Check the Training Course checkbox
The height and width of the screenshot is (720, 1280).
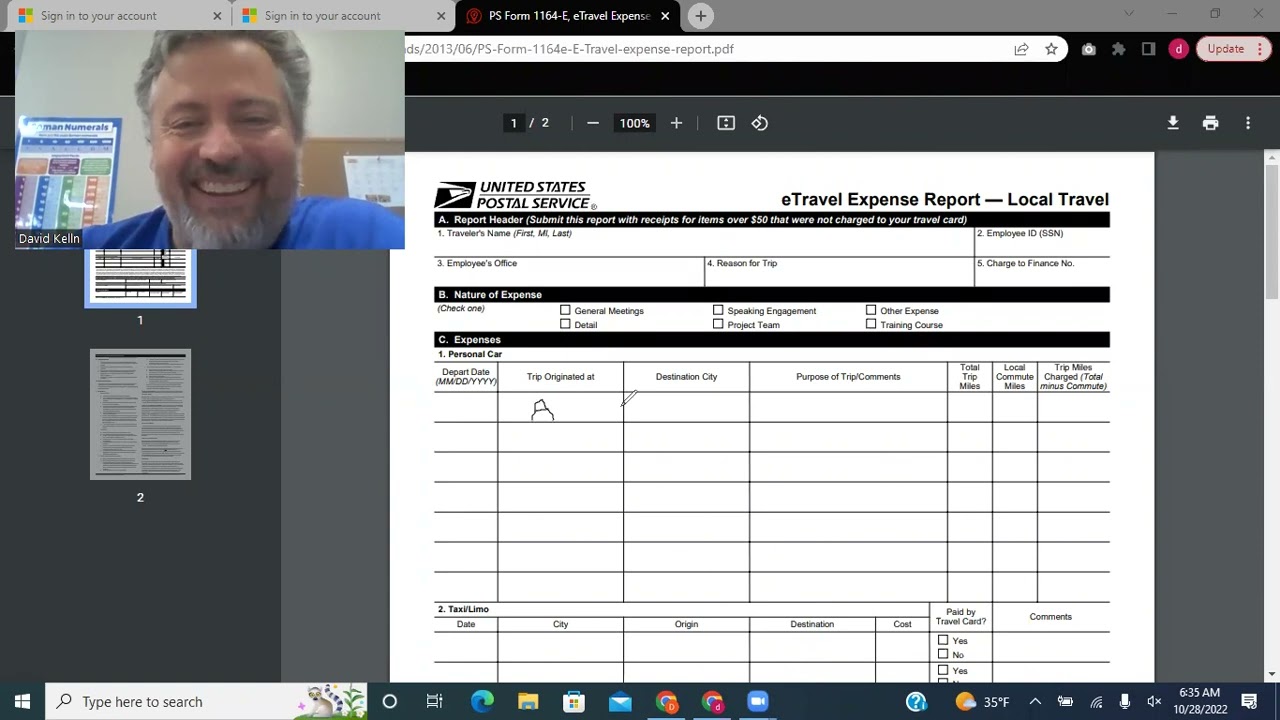(x=871, y=324)
